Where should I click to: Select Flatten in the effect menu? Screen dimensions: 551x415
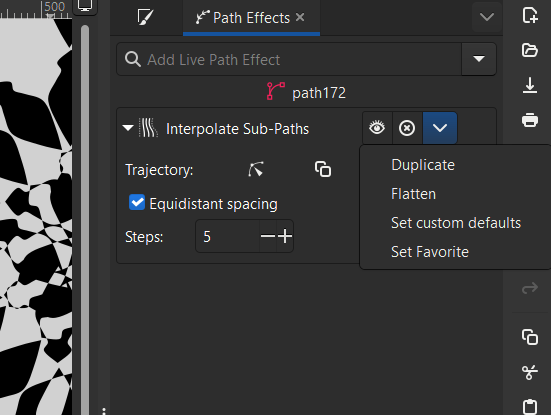(x=413, y=194)
